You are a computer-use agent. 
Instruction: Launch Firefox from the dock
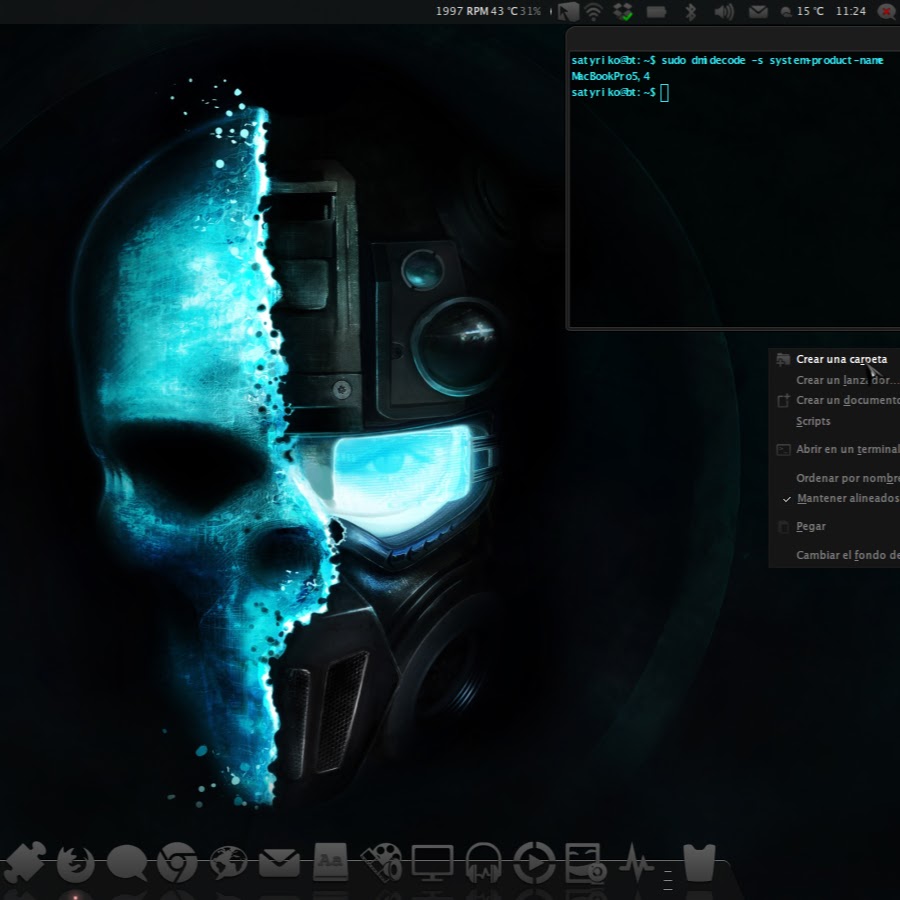click(76, 863)
